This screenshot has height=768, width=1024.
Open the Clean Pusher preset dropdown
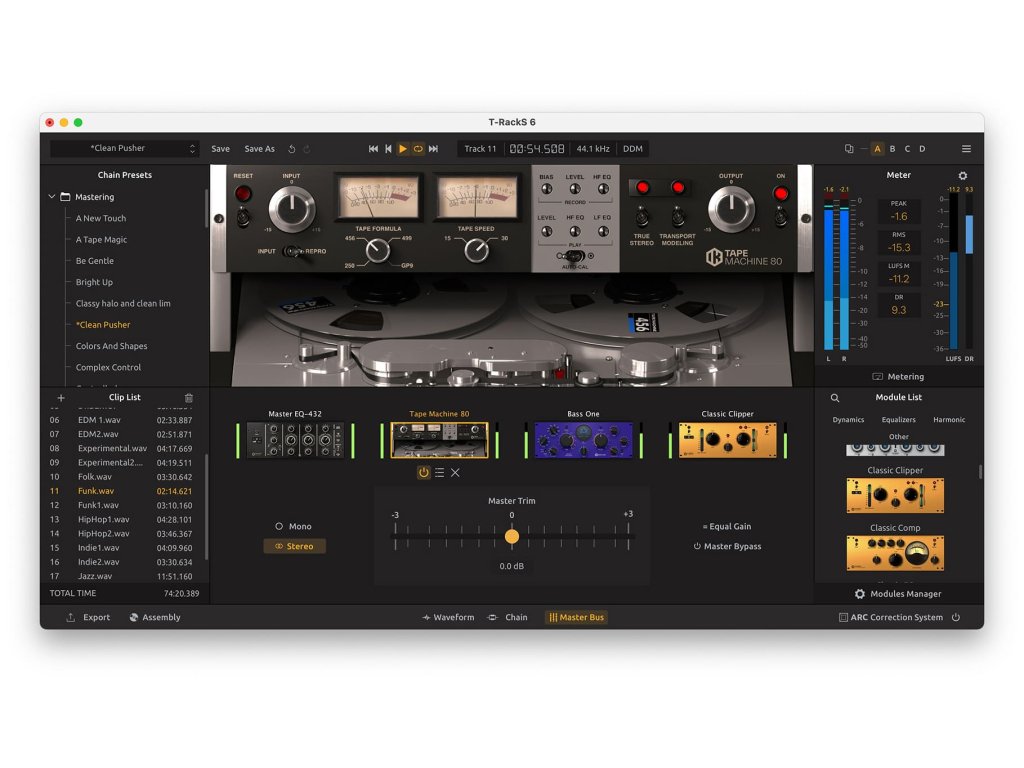coord(124,148)
